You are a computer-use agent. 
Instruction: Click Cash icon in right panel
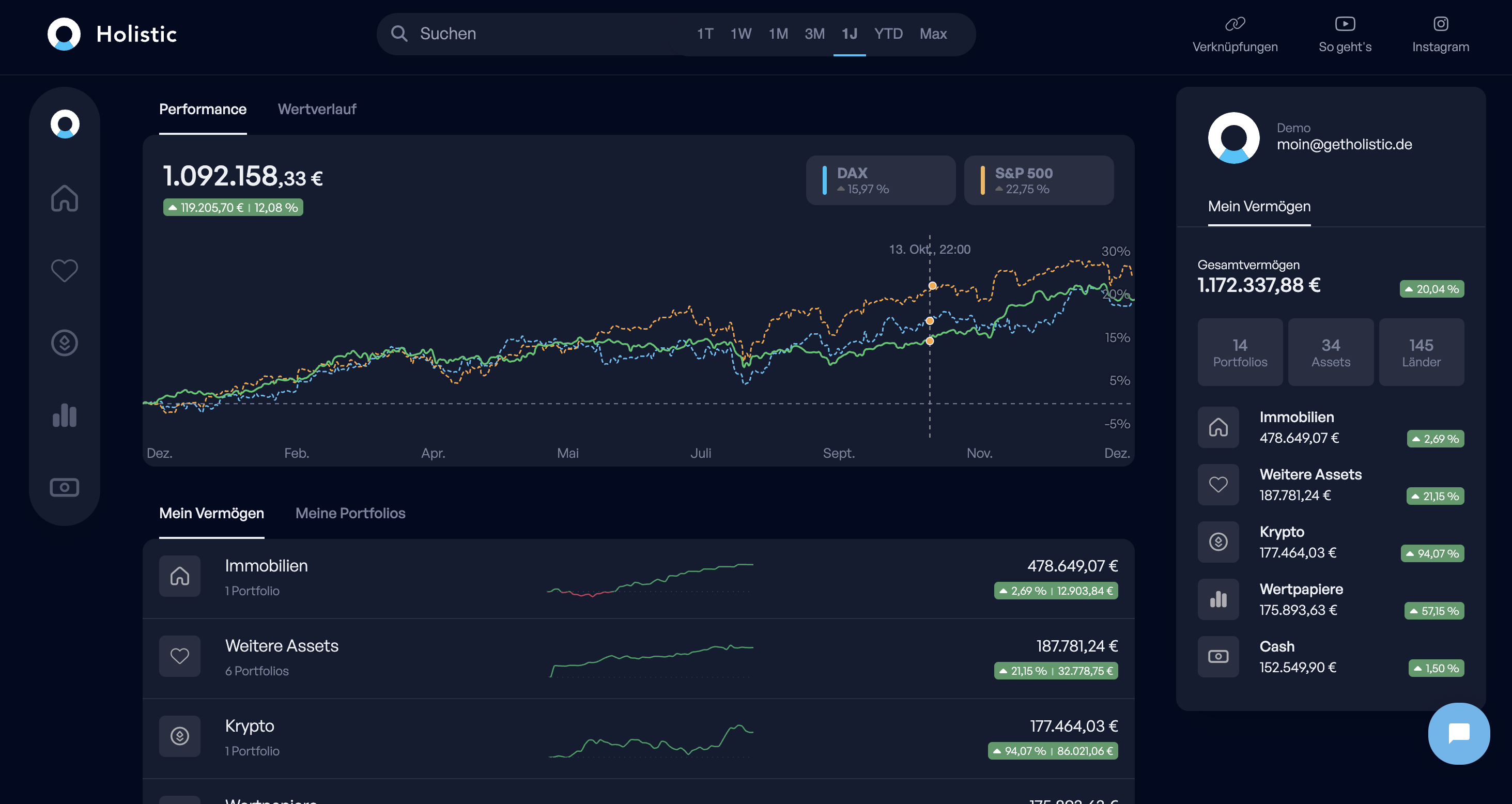tap(1218, 657)
